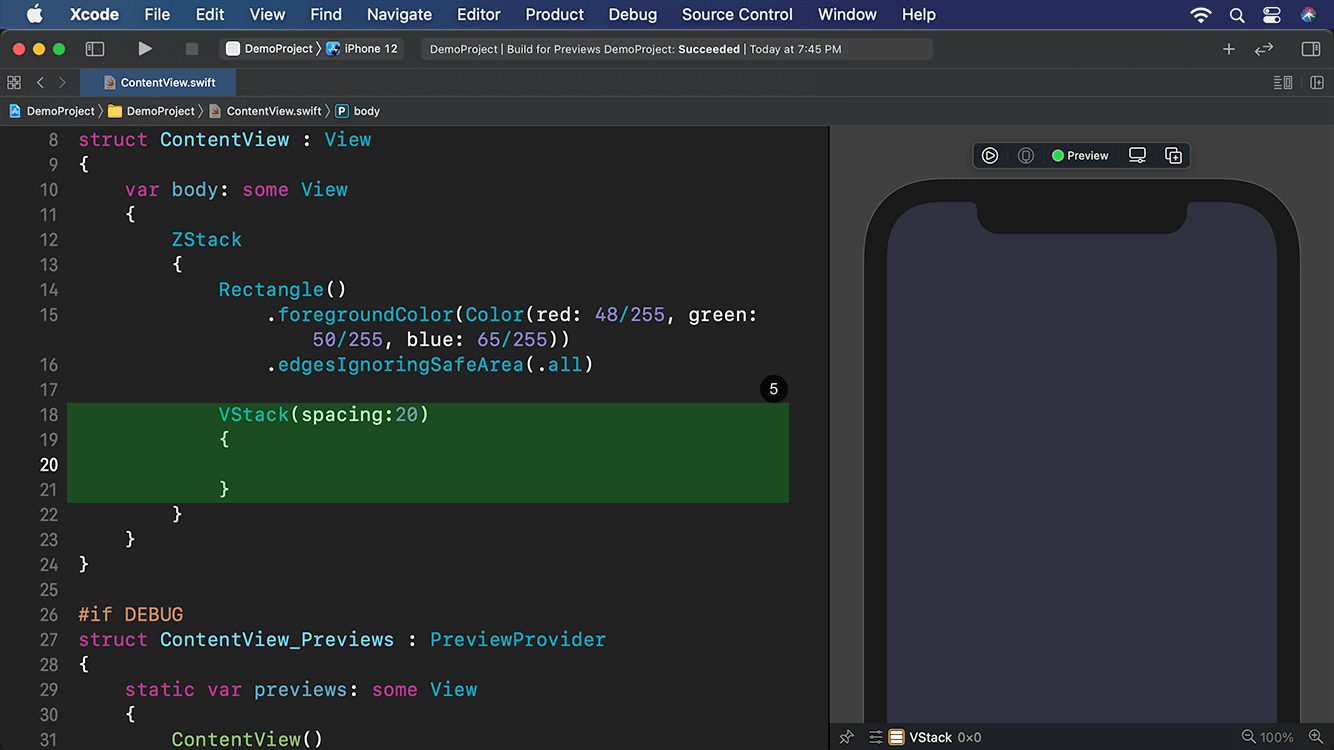Open DemoProject folder in jump bar
The height and width of the screenshot is (750, 1334).
tap(151, 111)
